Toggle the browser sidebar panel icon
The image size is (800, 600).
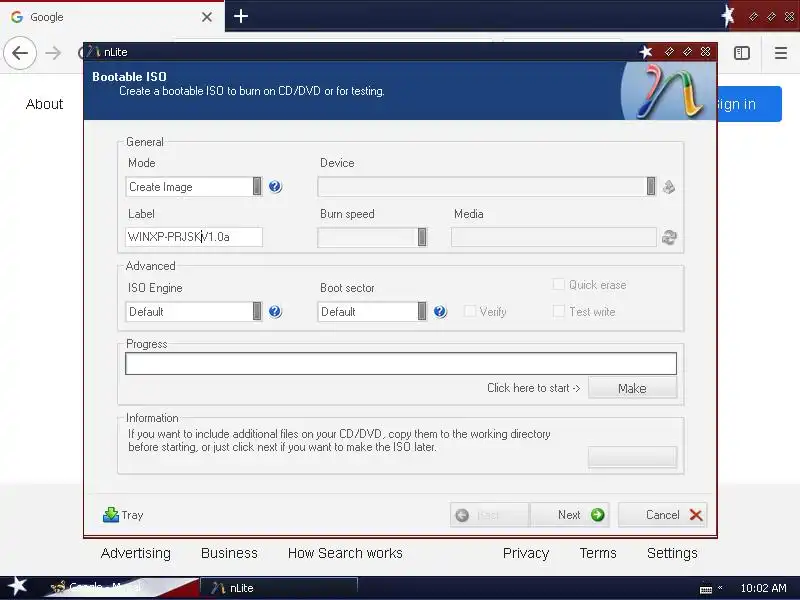pos(742,53)
